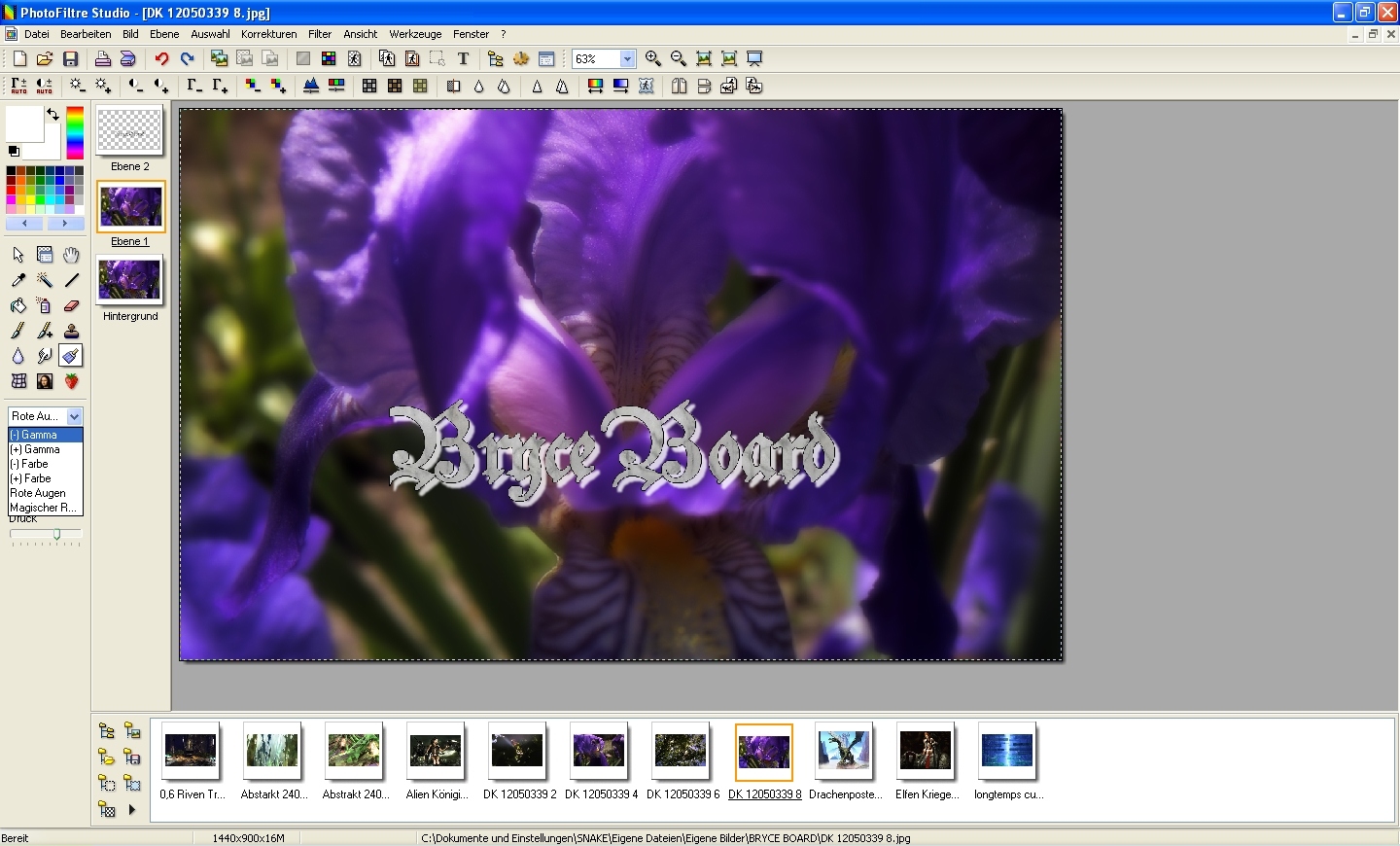Open the Ebene menu
This screenshot has width=1400, height=846.
164,34
